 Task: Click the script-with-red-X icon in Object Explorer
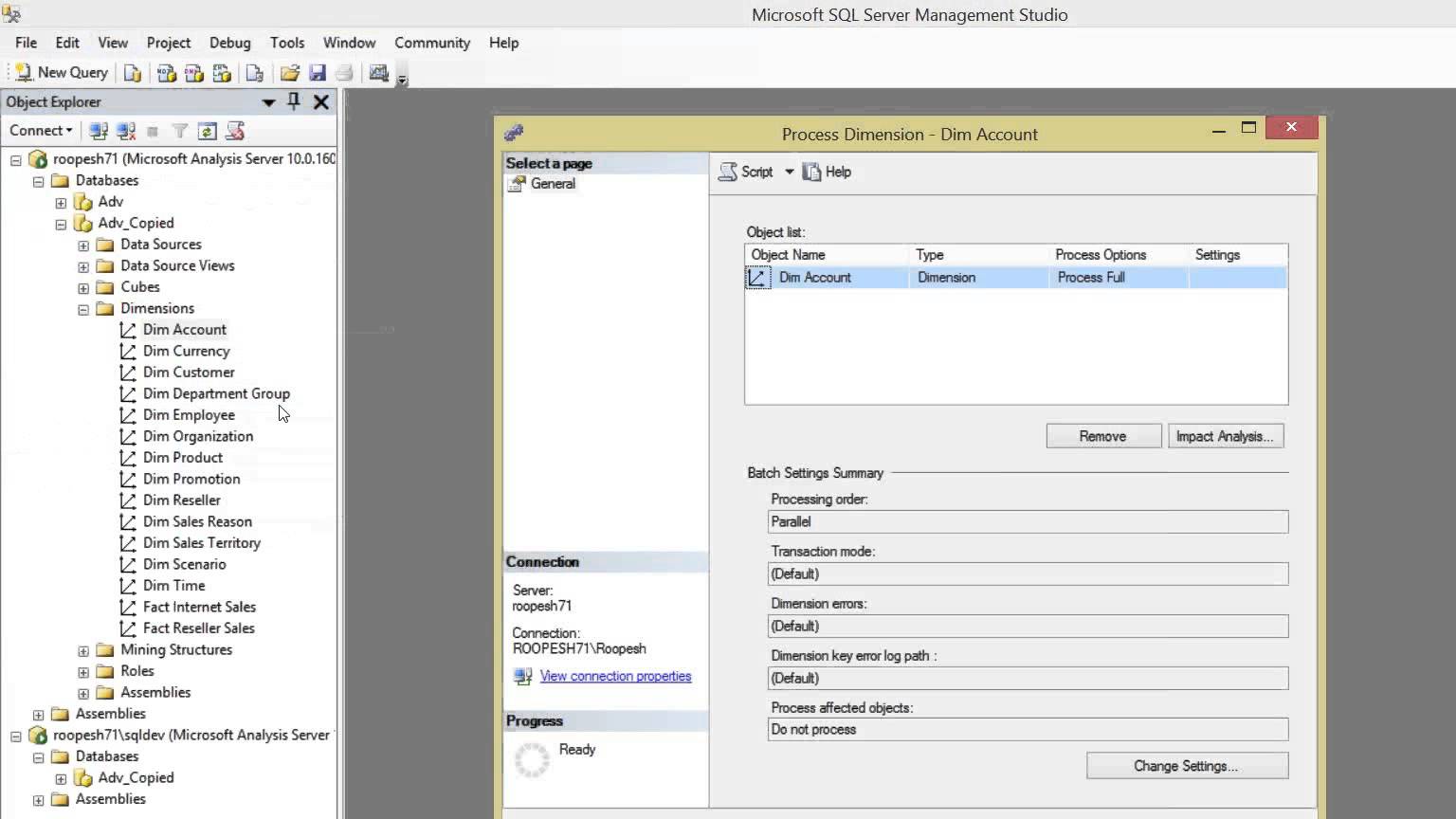click(235, 131)
